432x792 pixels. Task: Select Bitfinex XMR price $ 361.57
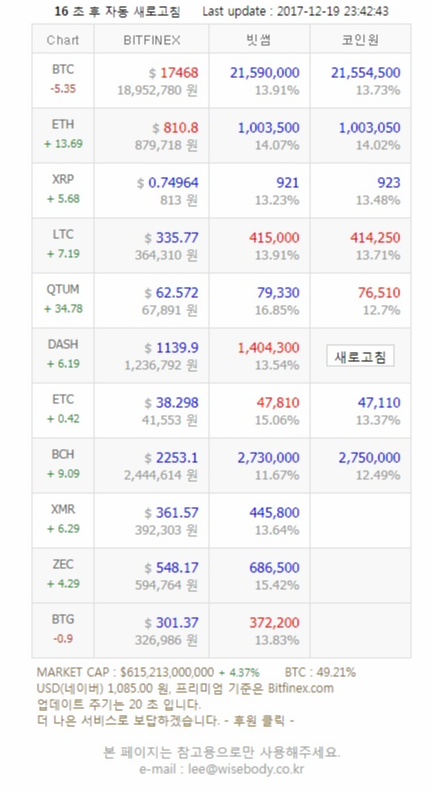click(x=171, y=513)
